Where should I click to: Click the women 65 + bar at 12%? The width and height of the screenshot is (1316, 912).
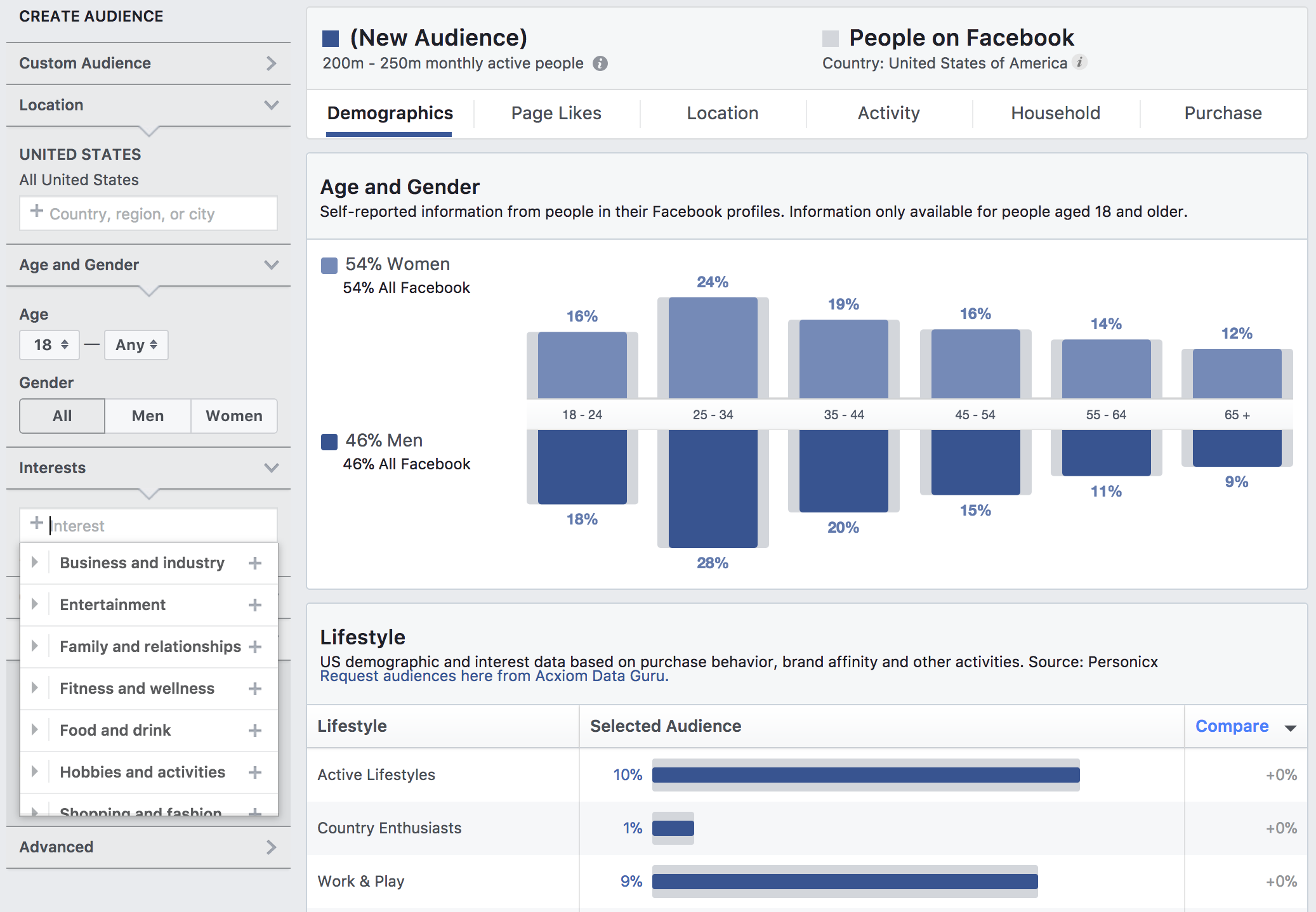click(1237, 374)
